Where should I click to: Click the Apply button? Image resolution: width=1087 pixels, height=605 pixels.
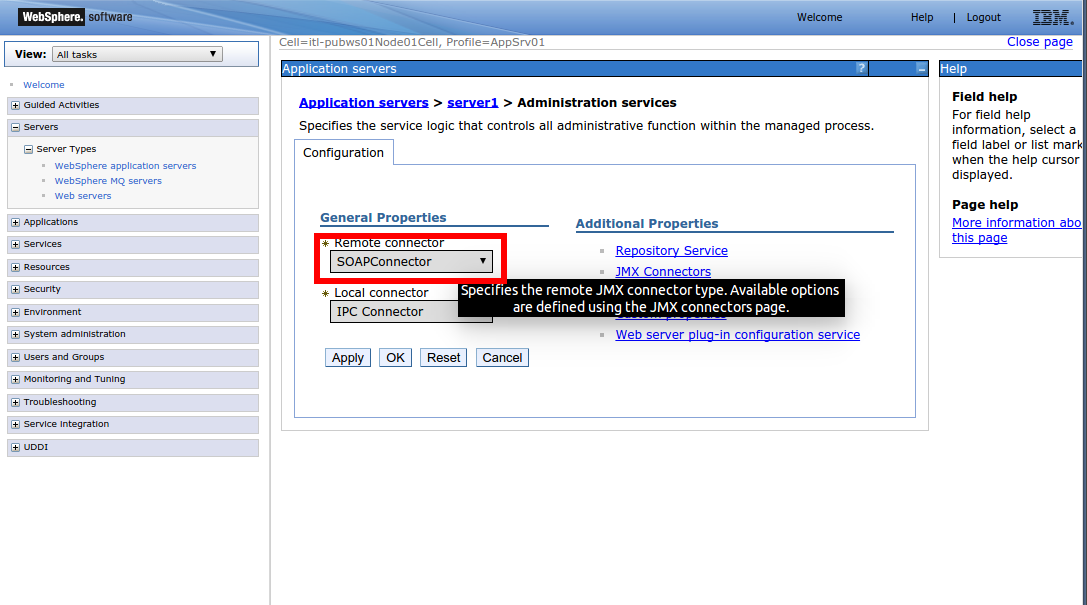pyautogui.click(x=348, y=358)
